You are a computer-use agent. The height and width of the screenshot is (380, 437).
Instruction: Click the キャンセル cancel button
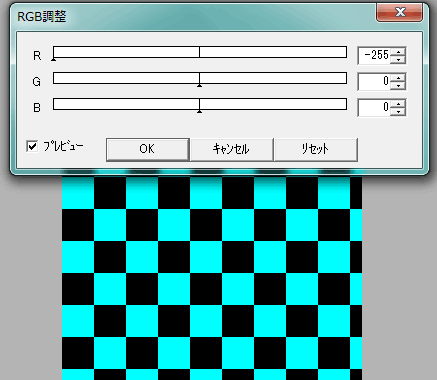tap(232, 149)
